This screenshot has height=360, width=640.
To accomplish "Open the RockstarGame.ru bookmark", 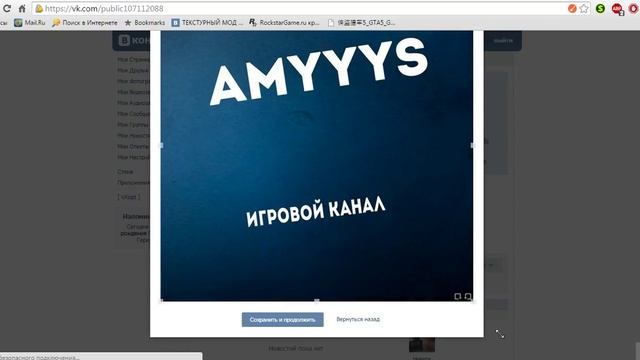I will [284, 23].
